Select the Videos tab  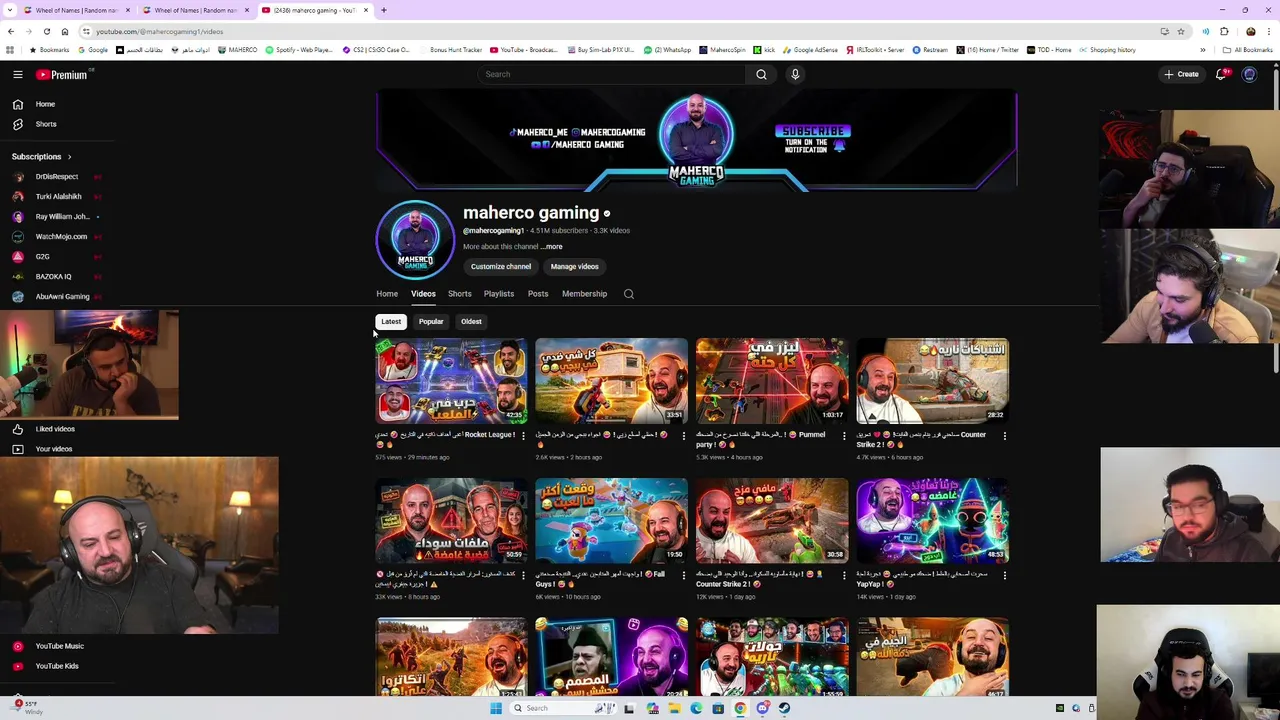tap(423, 294)
